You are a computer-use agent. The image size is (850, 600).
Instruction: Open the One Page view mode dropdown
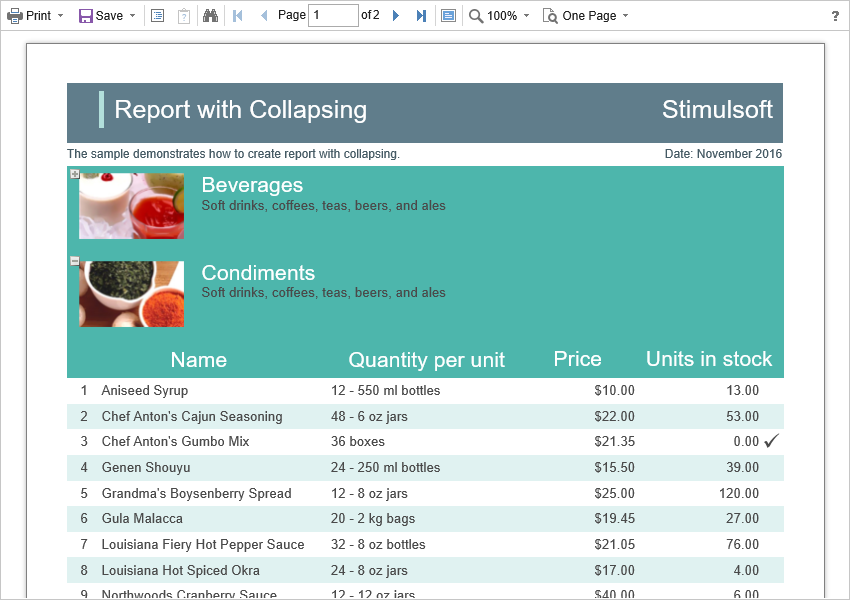(x=586, y=16)
